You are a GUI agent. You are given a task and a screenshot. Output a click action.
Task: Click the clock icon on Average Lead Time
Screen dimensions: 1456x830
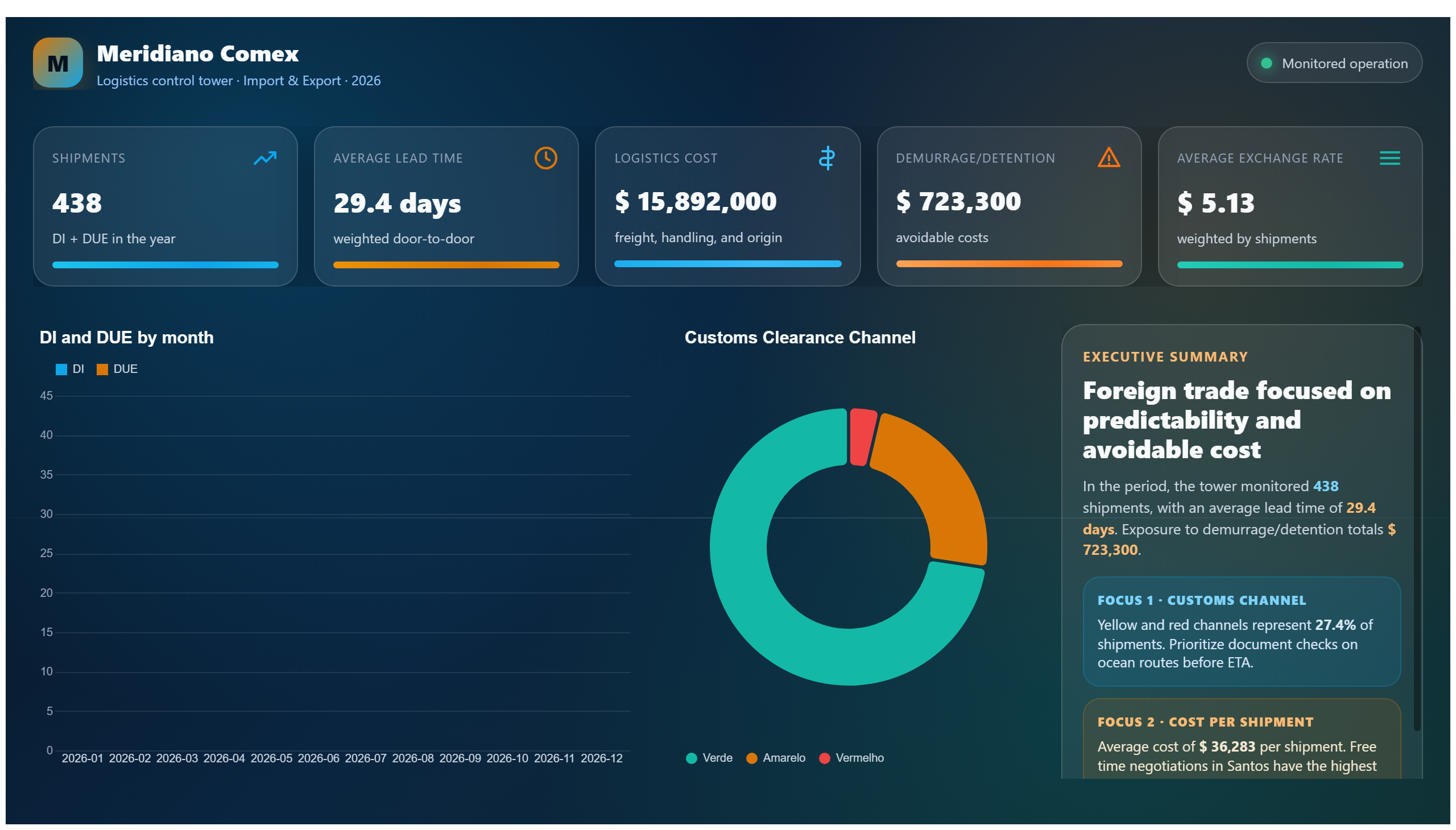point(546,158)
